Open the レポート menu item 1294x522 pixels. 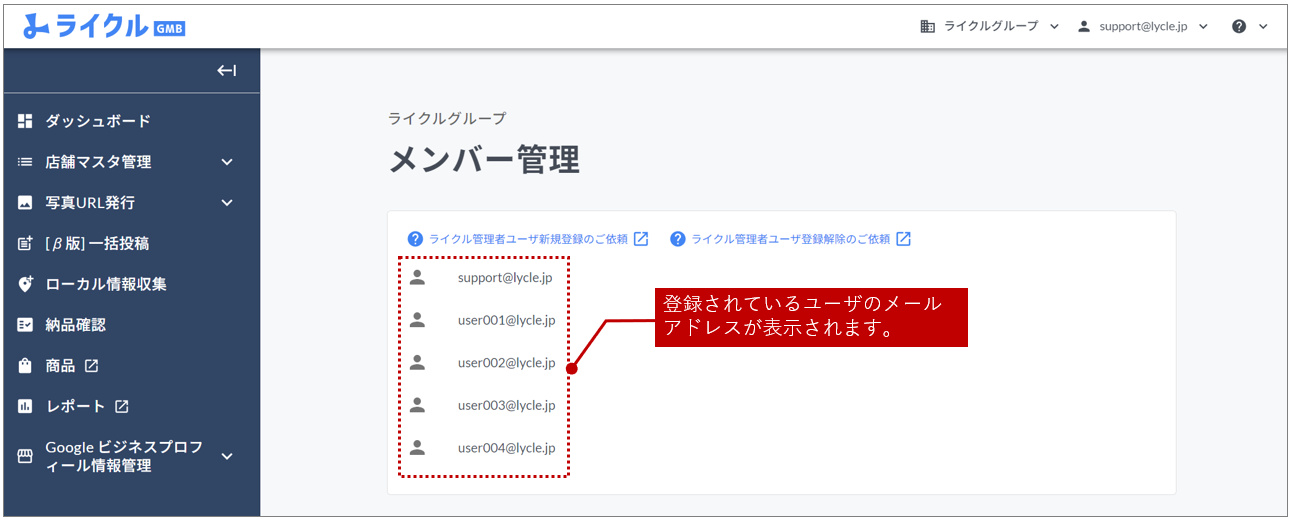(x=75, y=407)
